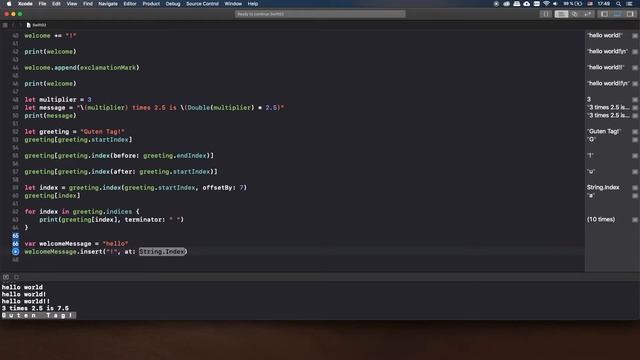Show result for "Guten Tag!" value
Viewport: 640px width, 360px height.
[635, 132]
